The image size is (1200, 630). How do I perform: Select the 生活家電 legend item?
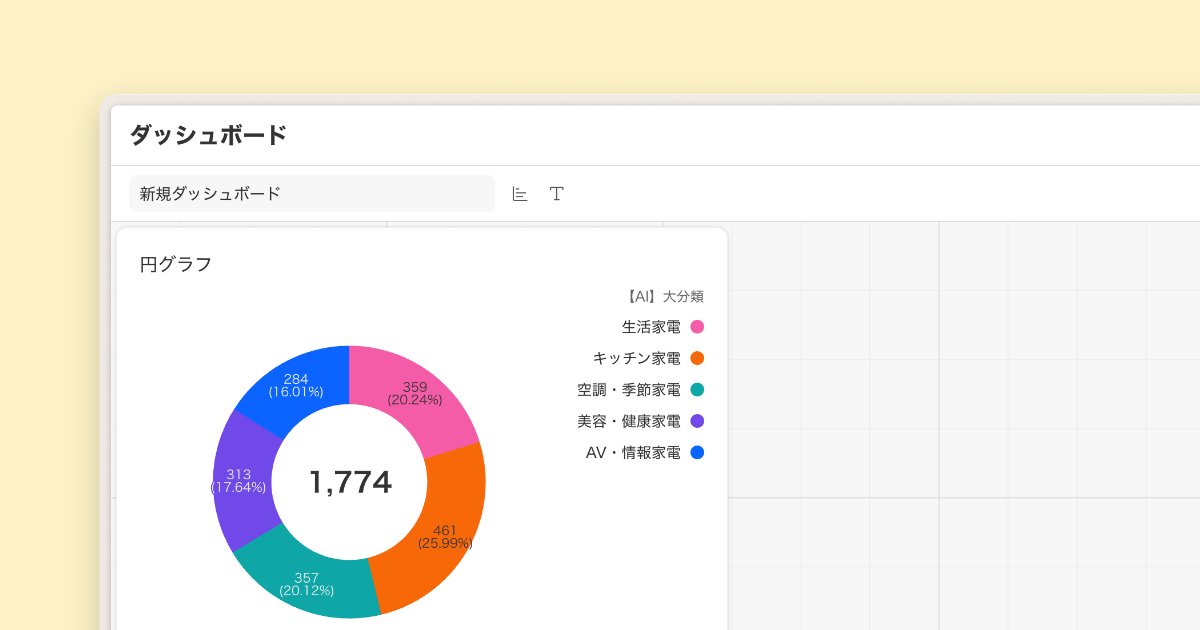coord(663,327)
